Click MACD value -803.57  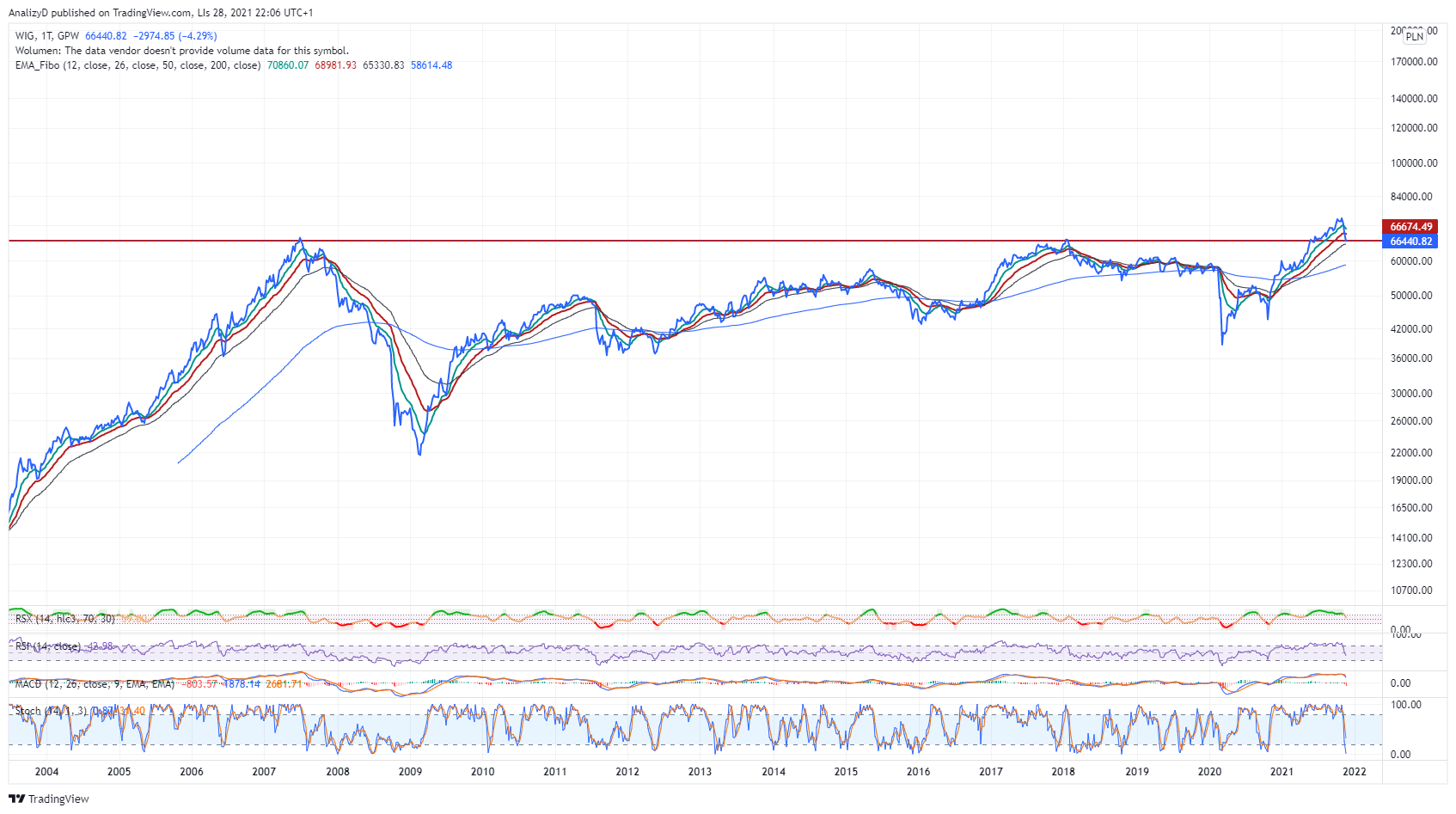(200, 684)
